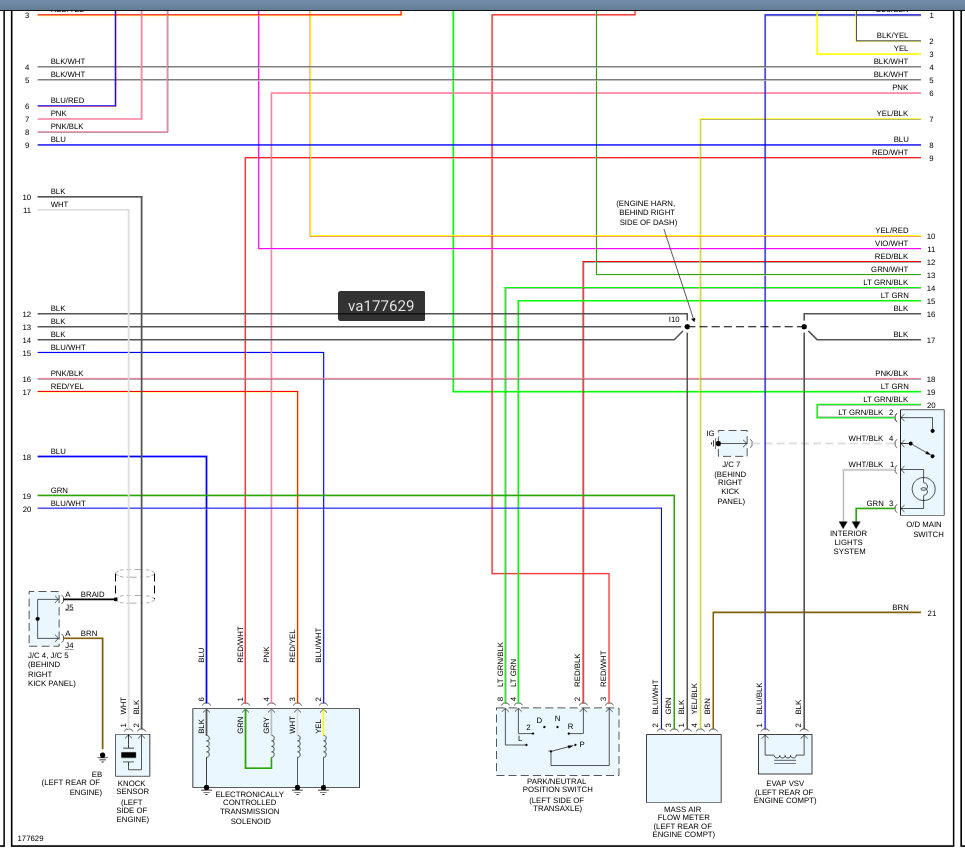Click the R position letter in park/neutral switch

point(571,727)
